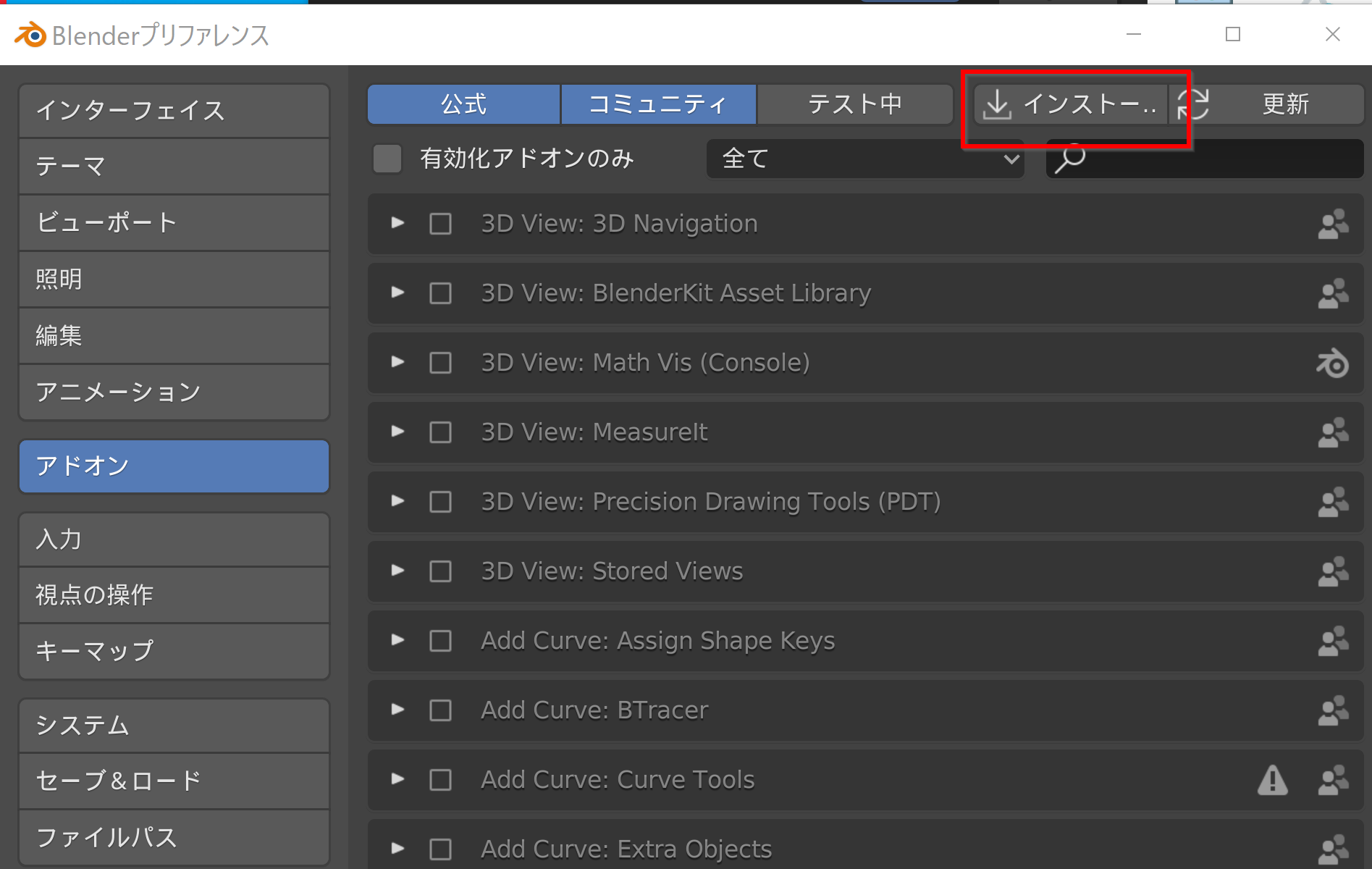The height and width of the screenshot is (869, 1372).
Task: Open the セーブ＆ロード preferences section
Action: click(x=174, y=781)
